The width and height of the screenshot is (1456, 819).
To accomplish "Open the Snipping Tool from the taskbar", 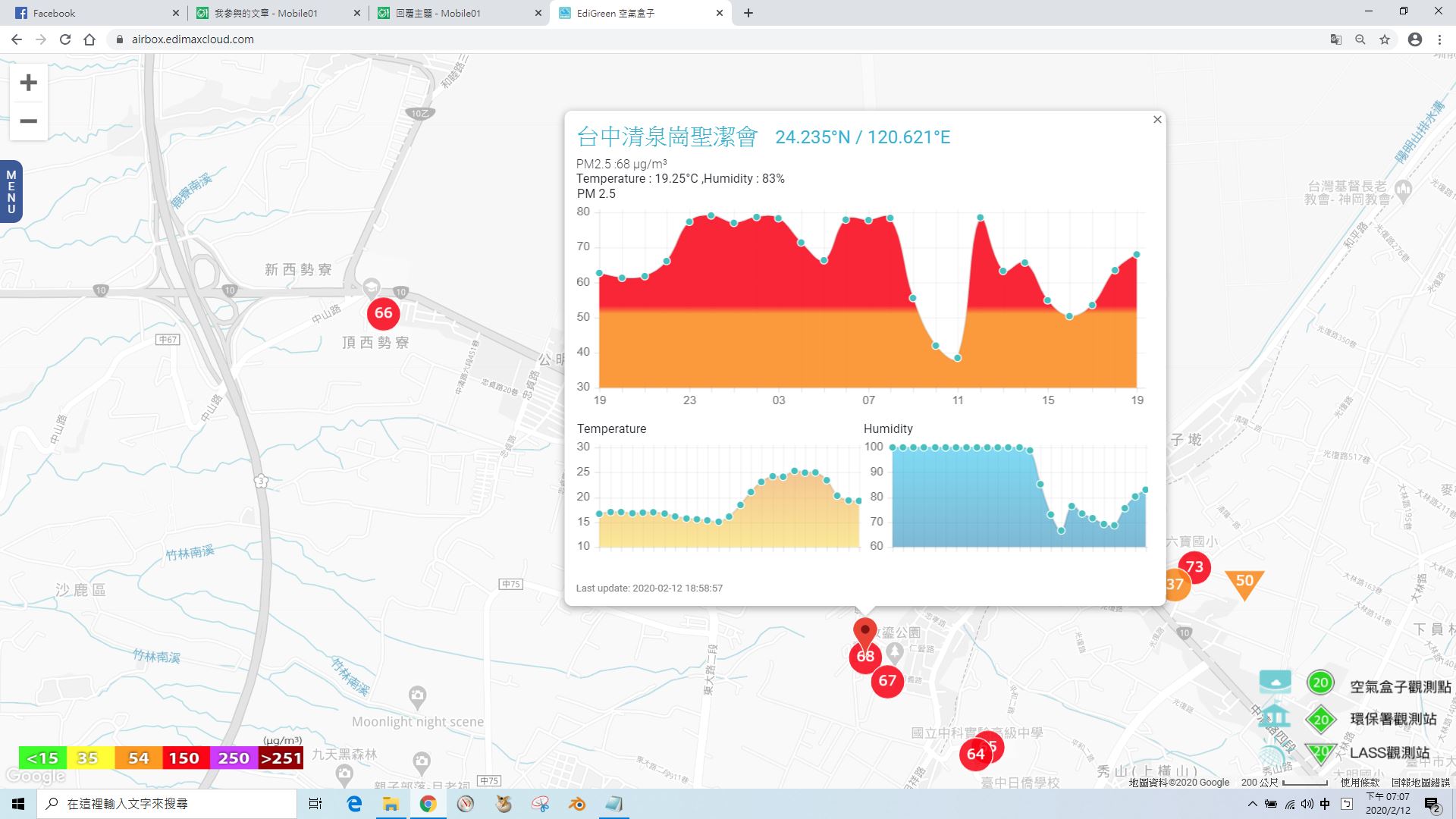I will (540, 804).
